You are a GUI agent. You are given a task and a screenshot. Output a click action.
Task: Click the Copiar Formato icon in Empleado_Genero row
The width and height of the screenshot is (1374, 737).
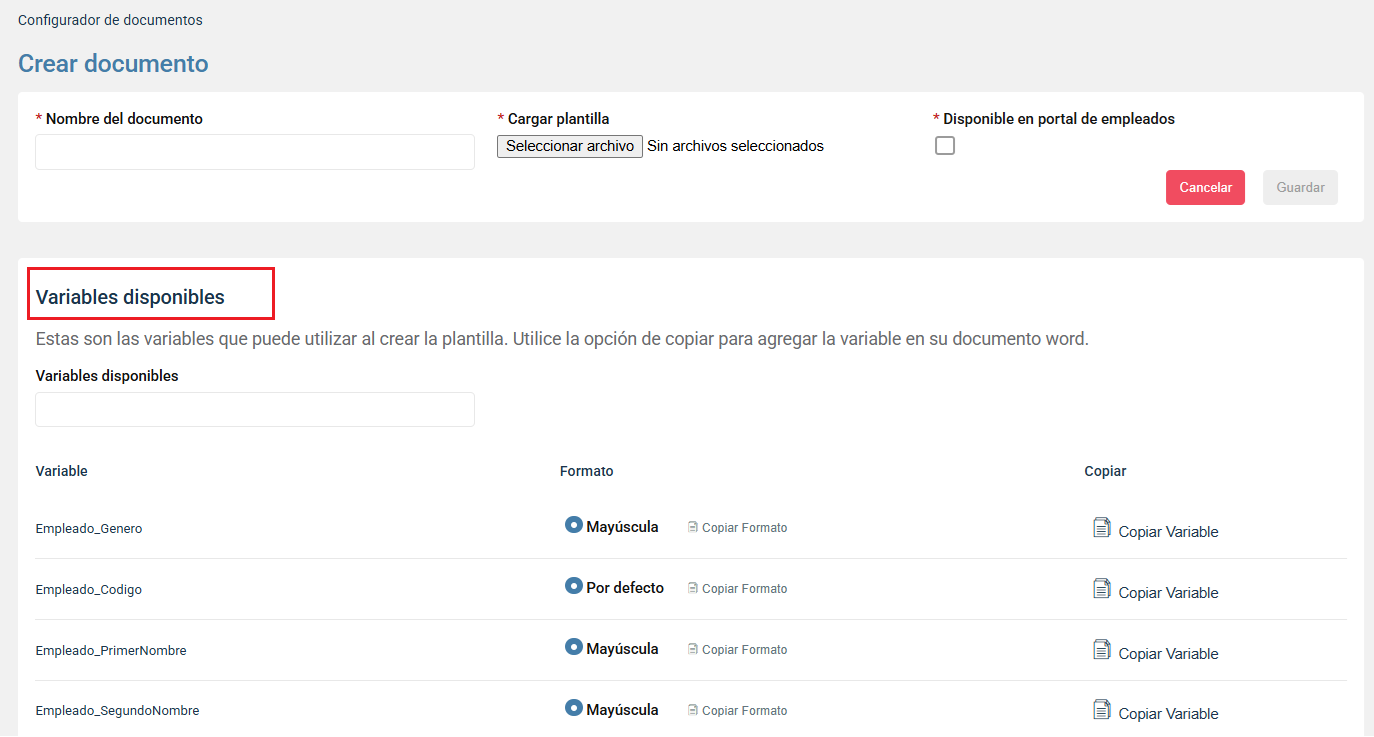(692, 527)
